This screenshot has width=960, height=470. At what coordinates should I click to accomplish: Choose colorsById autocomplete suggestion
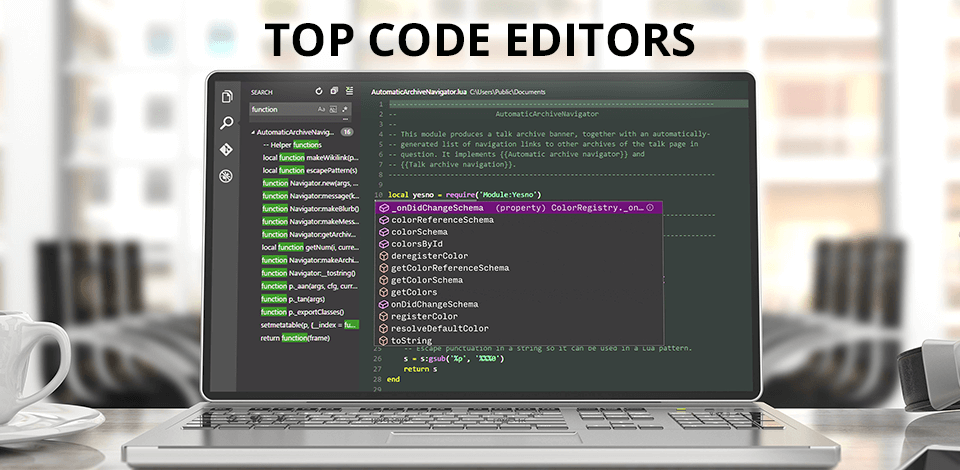coord(519,244)
